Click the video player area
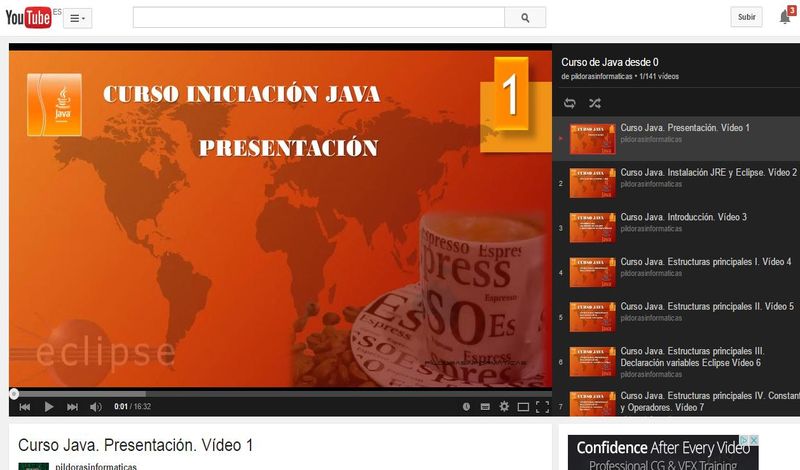800x470 pixels. pos(281,218)
